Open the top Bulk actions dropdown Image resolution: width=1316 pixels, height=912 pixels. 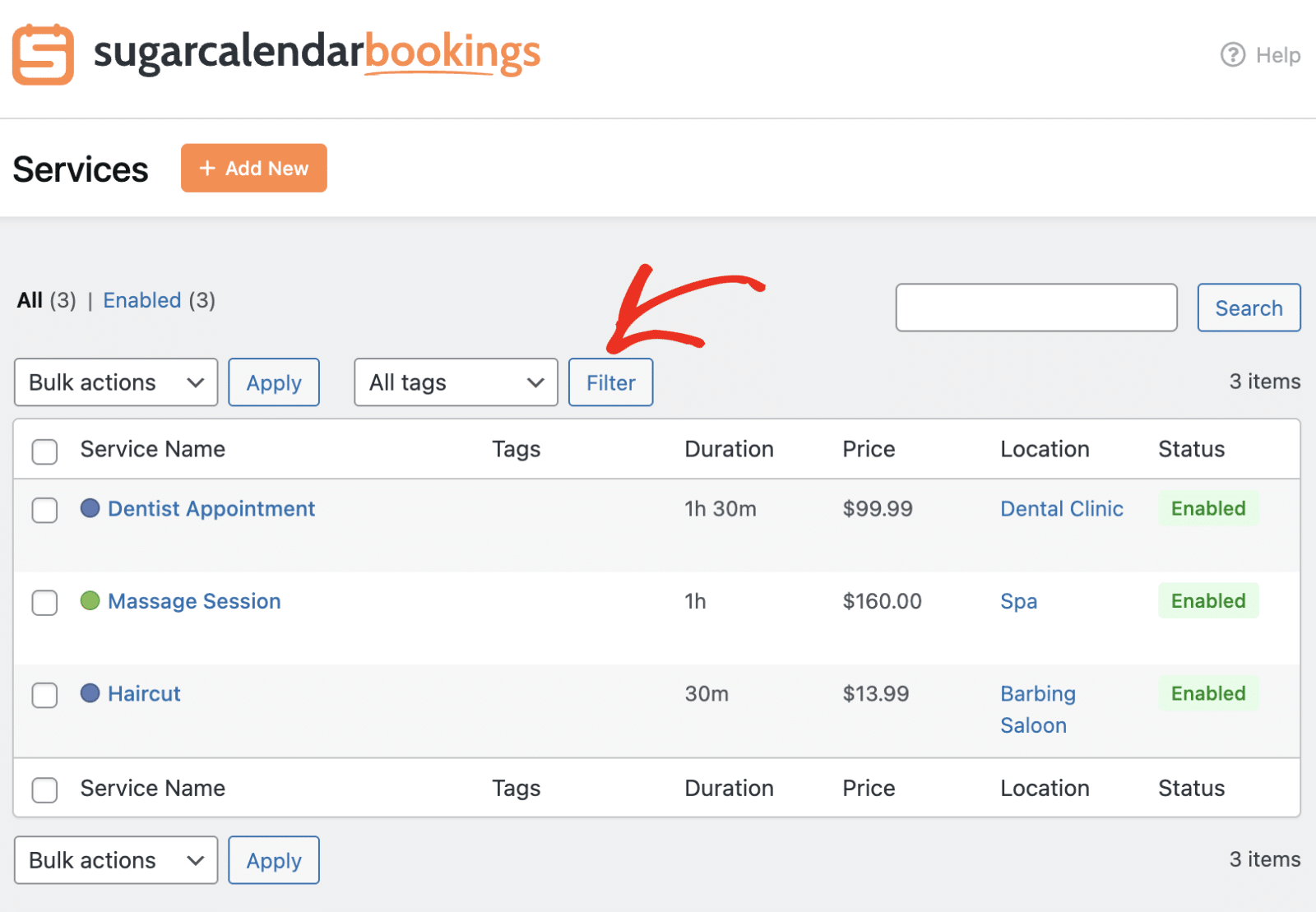point(115,382)
